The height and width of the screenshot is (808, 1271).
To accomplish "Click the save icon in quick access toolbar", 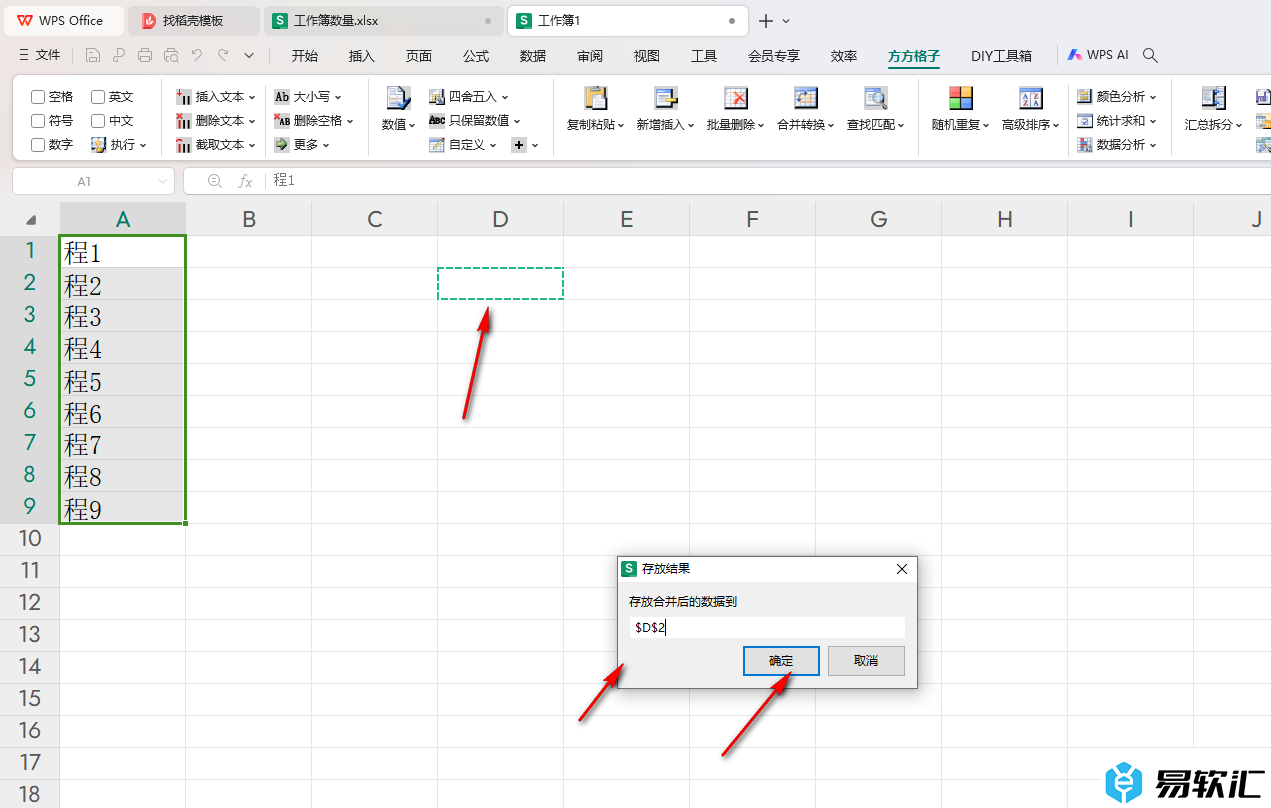I will point(94,56).
